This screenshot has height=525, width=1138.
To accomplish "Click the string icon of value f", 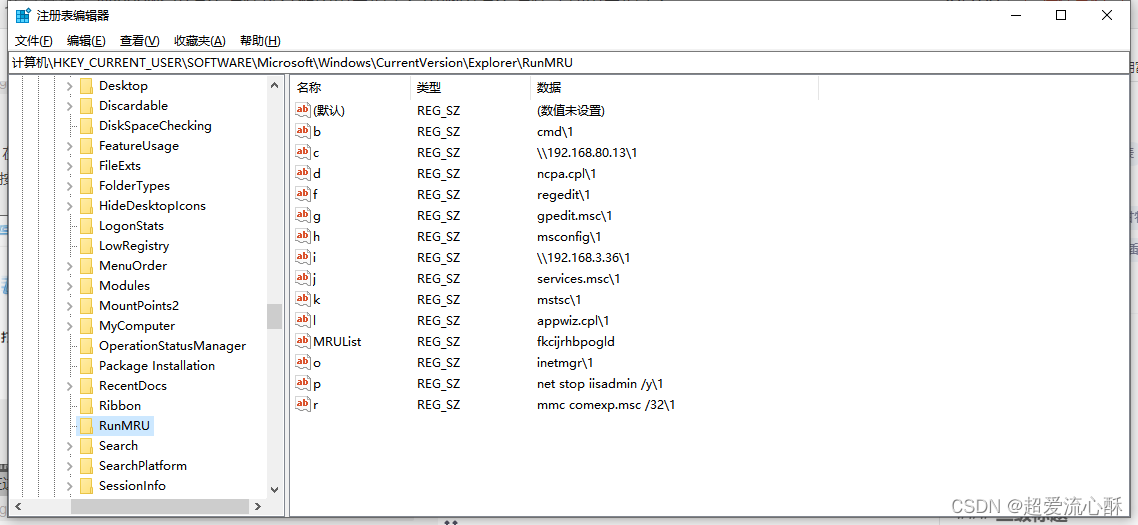I will [303, 195].
